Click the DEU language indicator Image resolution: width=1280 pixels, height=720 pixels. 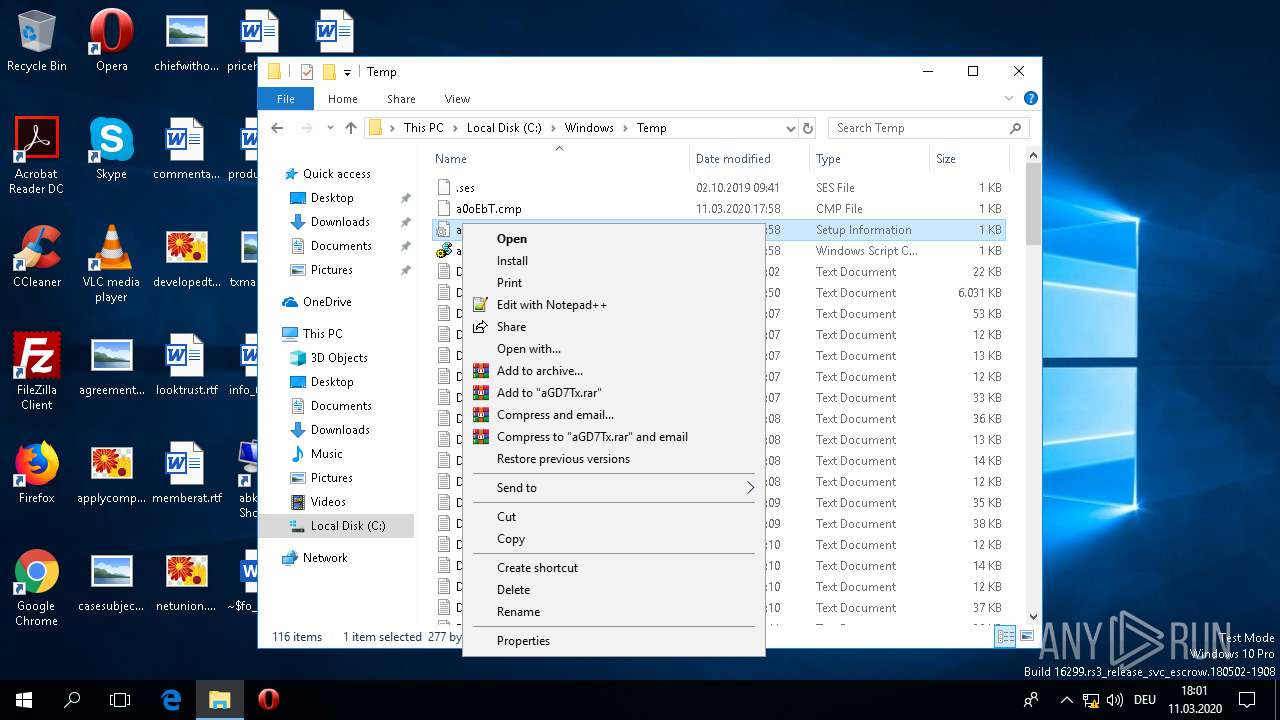click(1144, 700)
